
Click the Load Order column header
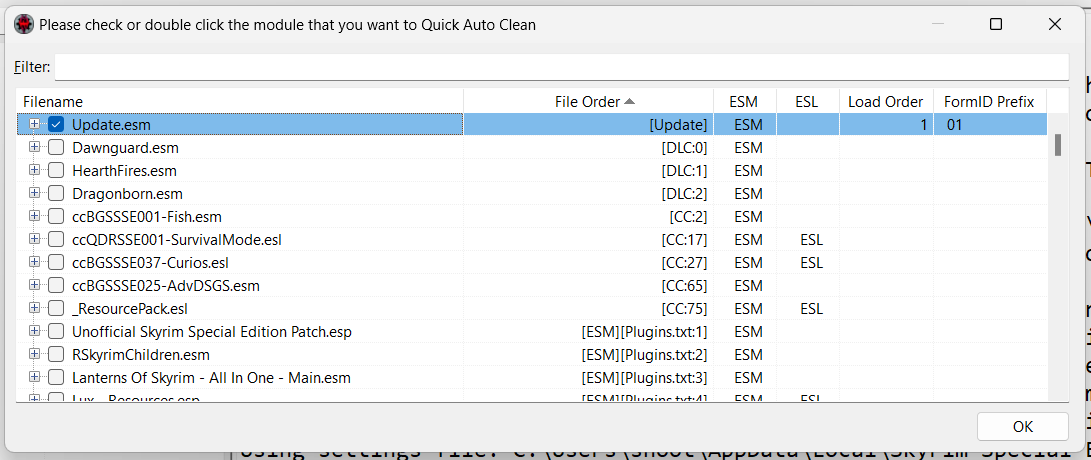pos(886,102)
